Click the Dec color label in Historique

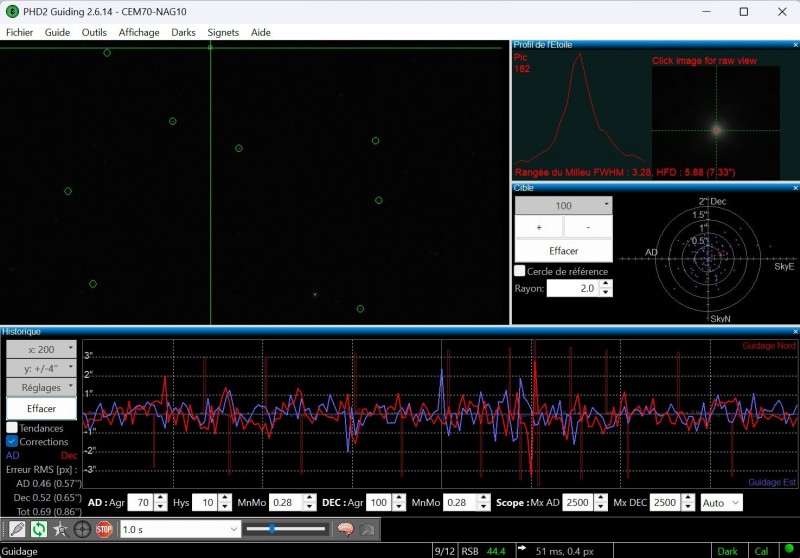(x=69, y=455)
